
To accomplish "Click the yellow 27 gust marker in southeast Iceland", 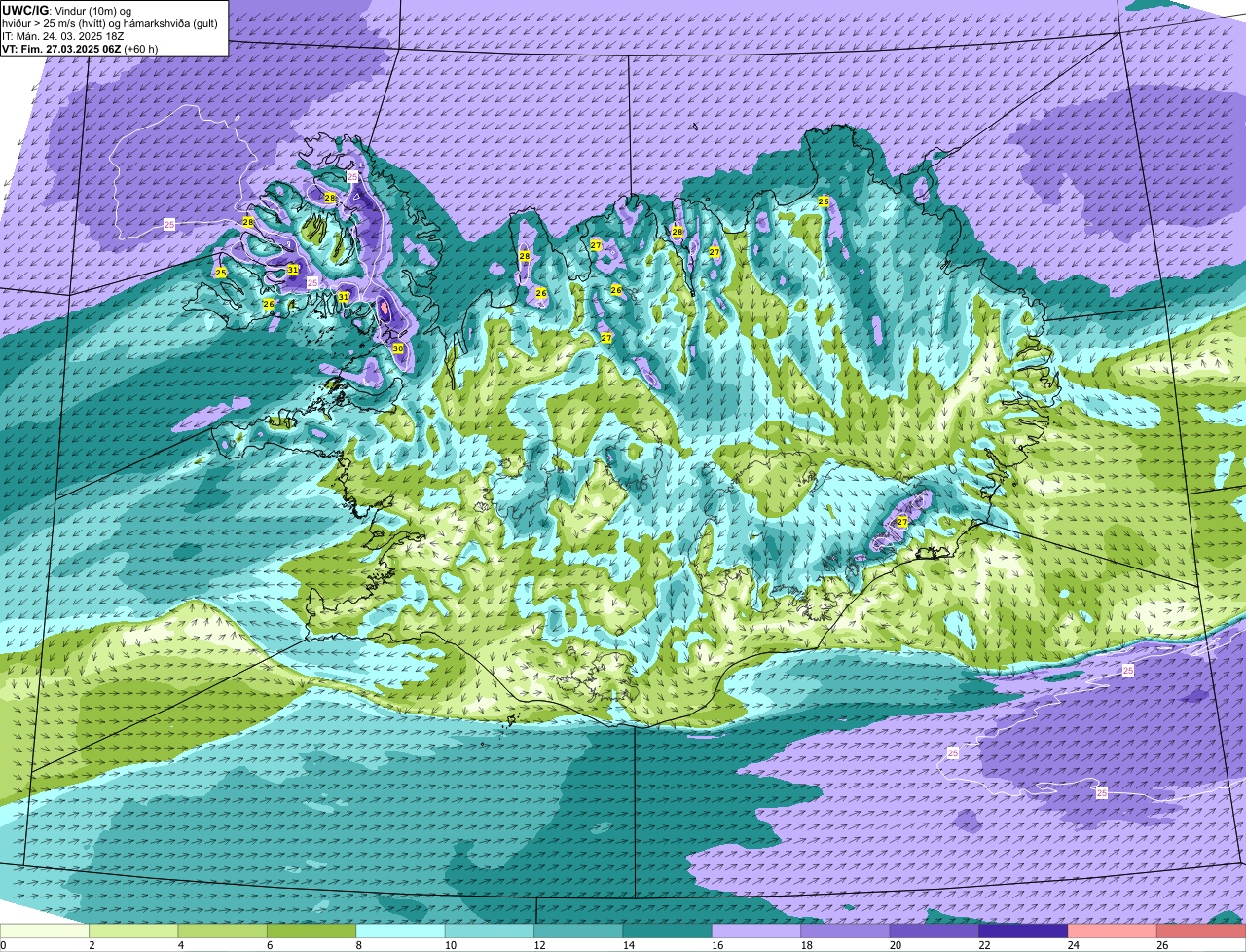I will [902, 522].
